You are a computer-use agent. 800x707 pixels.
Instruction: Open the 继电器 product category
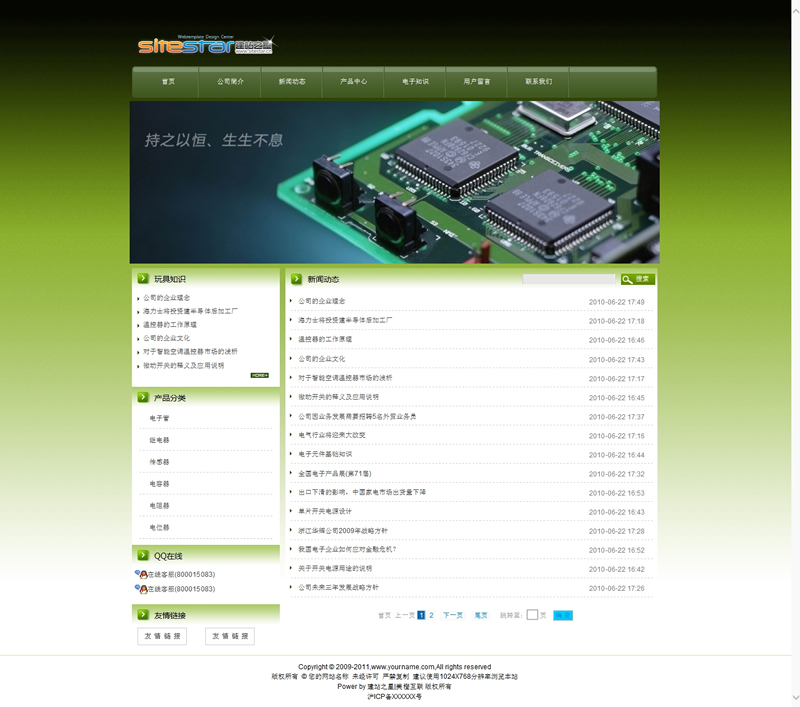pos(160,440)
